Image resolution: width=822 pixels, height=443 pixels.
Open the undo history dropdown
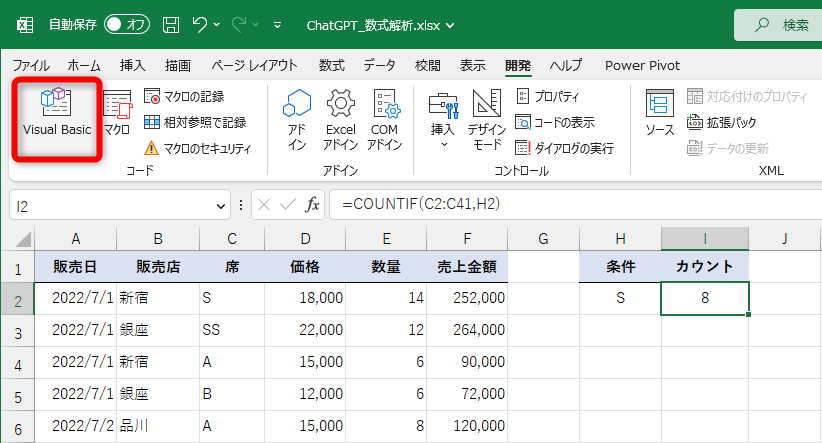click(x=217, y=25)
